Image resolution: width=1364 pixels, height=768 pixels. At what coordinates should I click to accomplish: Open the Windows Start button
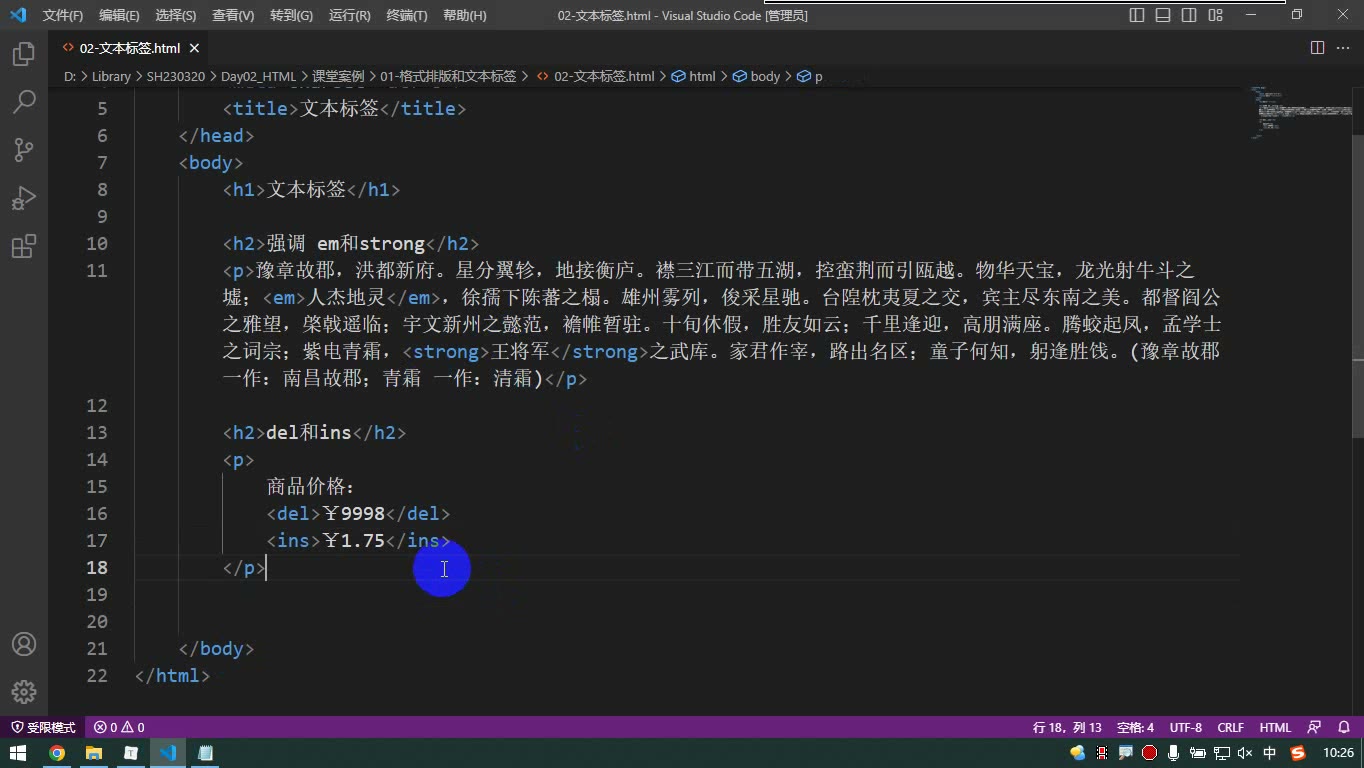pyautogui.click(x=19, y=753)
